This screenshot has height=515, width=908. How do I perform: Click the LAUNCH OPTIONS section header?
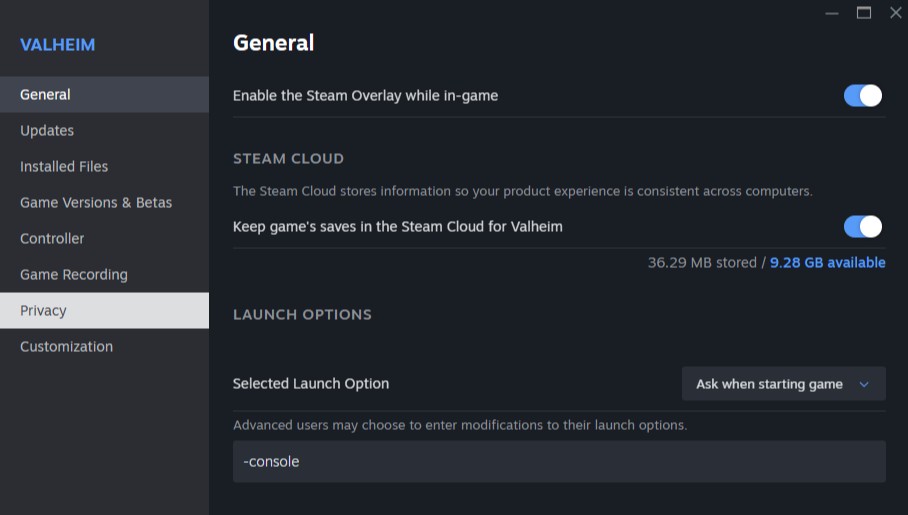302,315
